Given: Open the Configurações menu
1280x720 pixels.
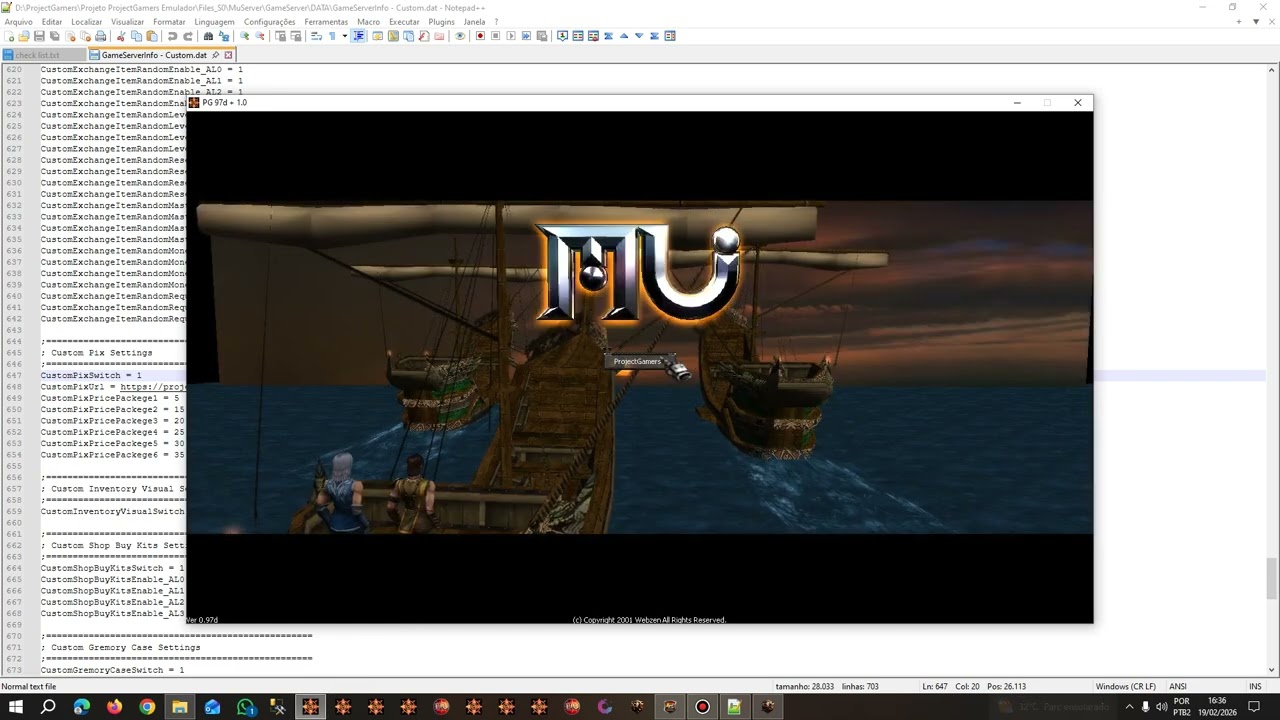Looking at the screenshot, I should point(269,21).
